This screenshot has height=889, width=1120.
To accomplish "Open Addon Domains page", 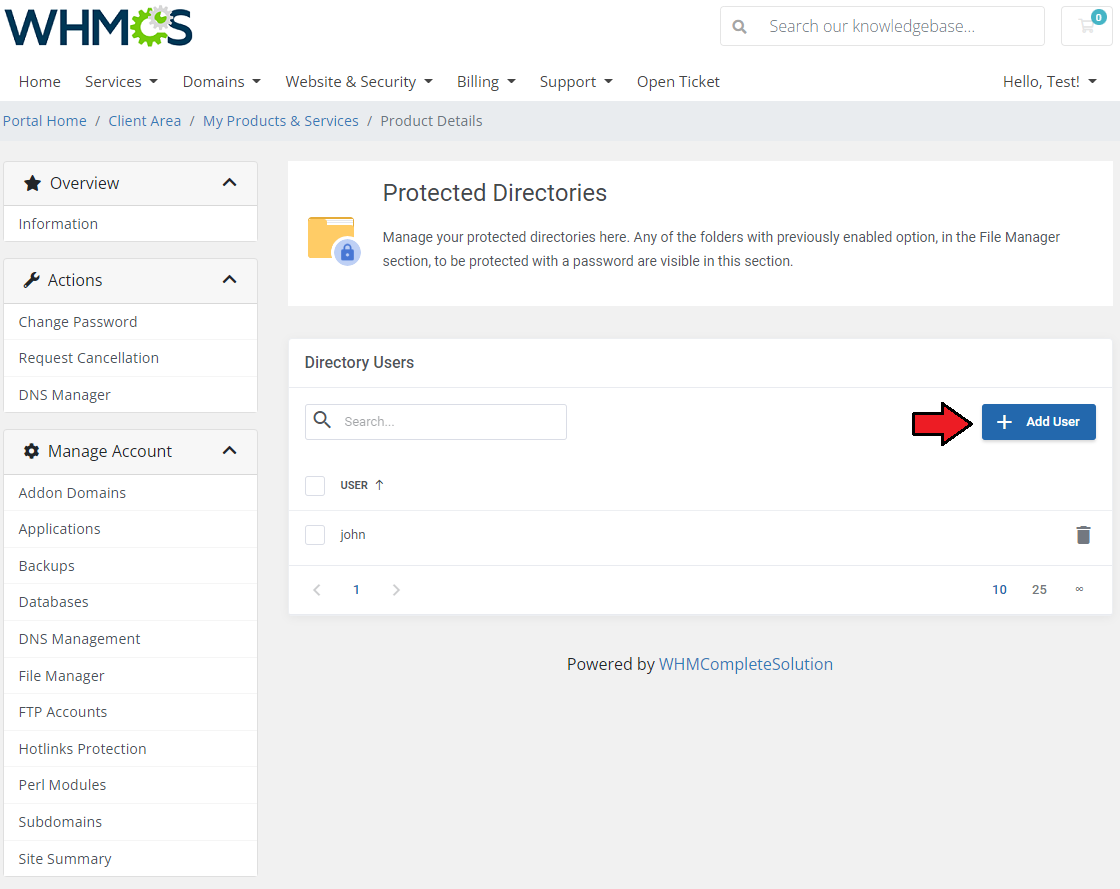I will (x=130, y=493).
